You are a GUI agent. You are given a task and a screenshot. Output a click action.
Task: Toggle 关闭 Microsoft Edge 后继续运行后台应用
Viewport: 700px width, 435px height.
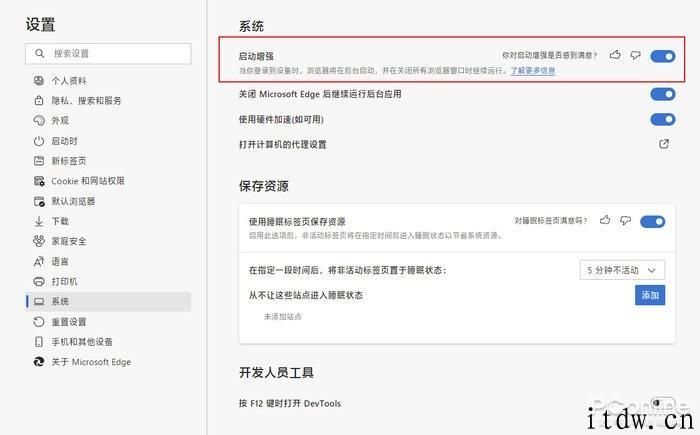(x=662, y=94)
